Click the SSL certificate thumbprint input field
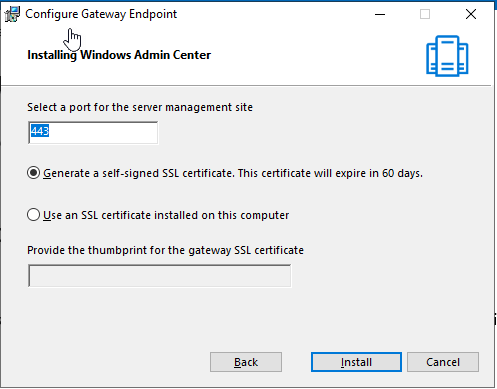 coord(160,276)
